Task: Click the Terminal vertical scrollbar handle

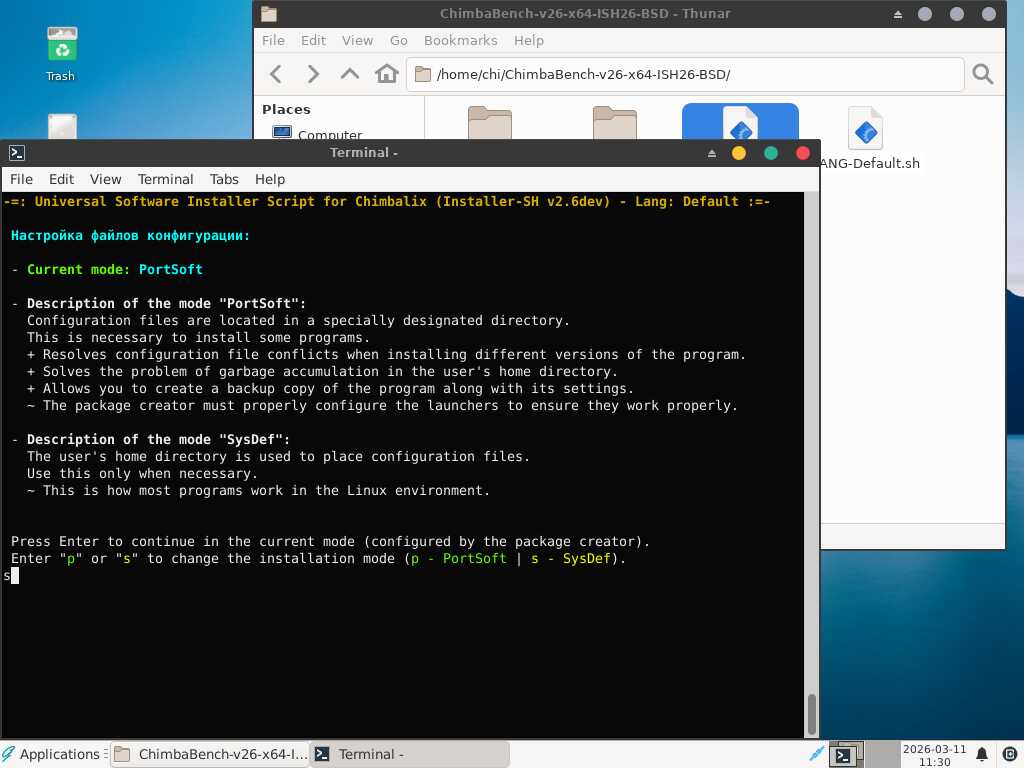Action: pyautogui.click(x=812, y=714)
